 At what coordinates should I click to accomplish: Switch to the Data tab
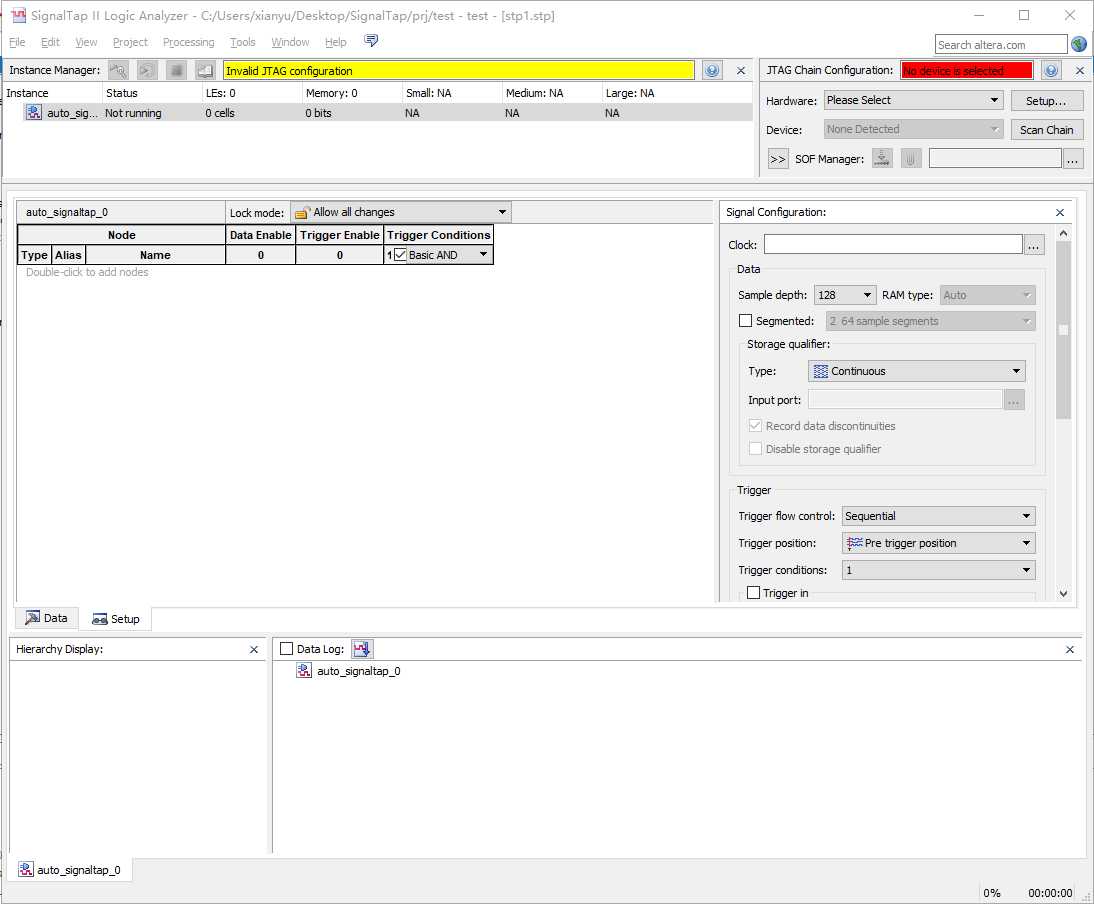pyautogui.click(x=47, y=618)
